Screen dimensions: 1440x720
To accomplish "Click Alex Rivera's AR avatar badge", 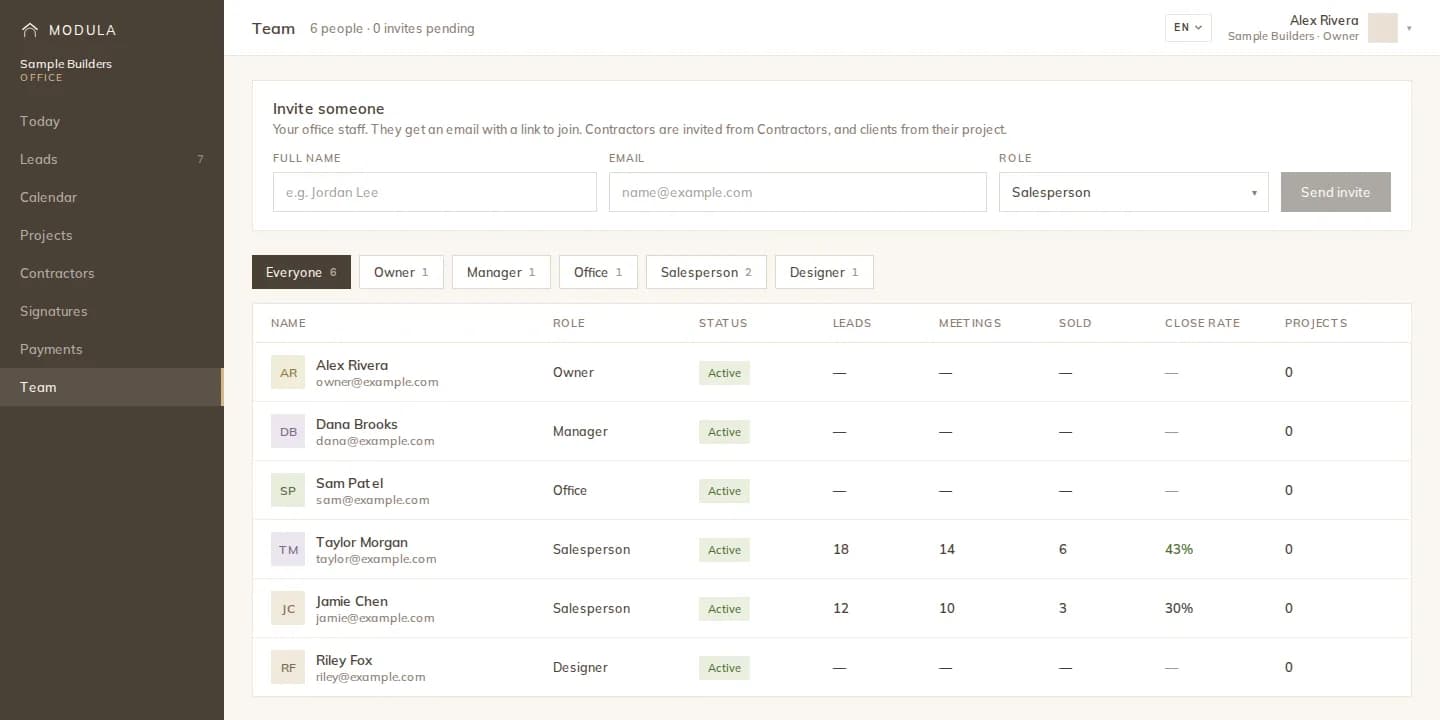I will [x=288, y=372].
